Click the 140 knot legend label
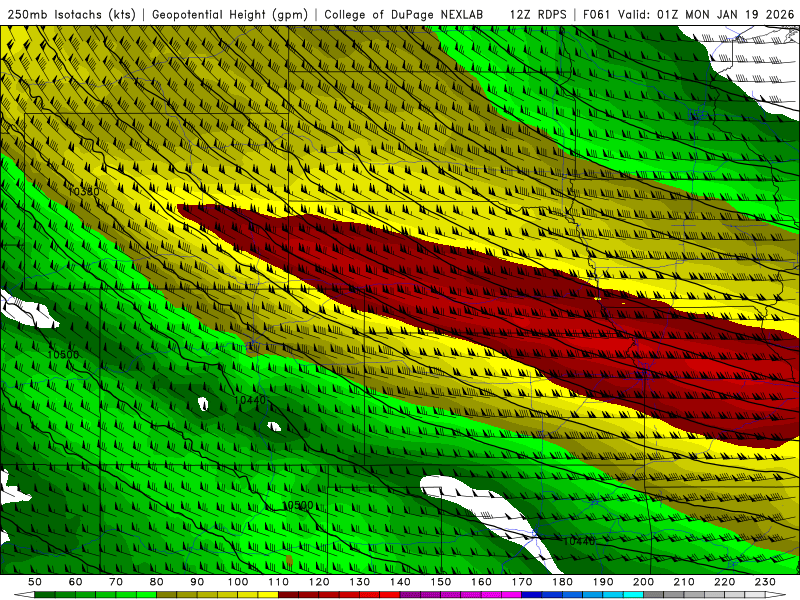 (x=400, y=582)
